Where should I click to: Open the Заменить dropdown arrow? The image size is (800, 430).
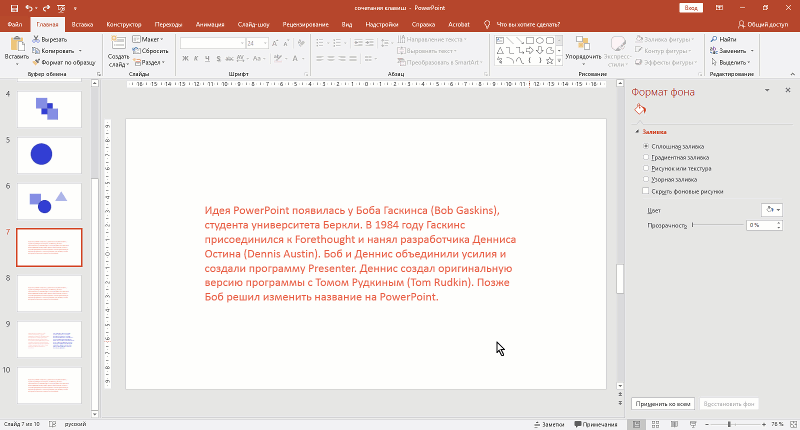(x=752, y=51)
